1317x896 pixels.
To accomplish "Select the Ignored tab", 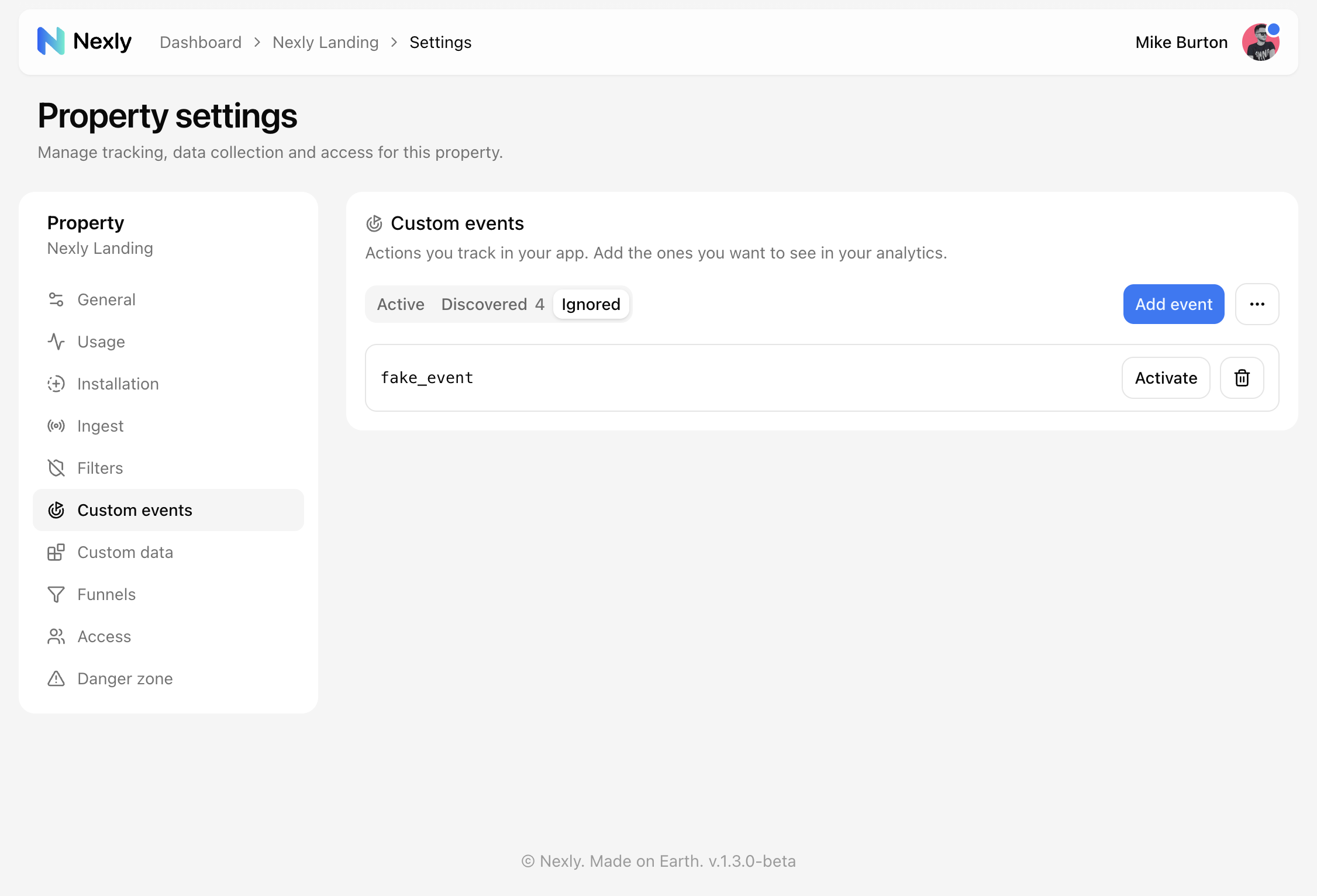I will [591, 304].
